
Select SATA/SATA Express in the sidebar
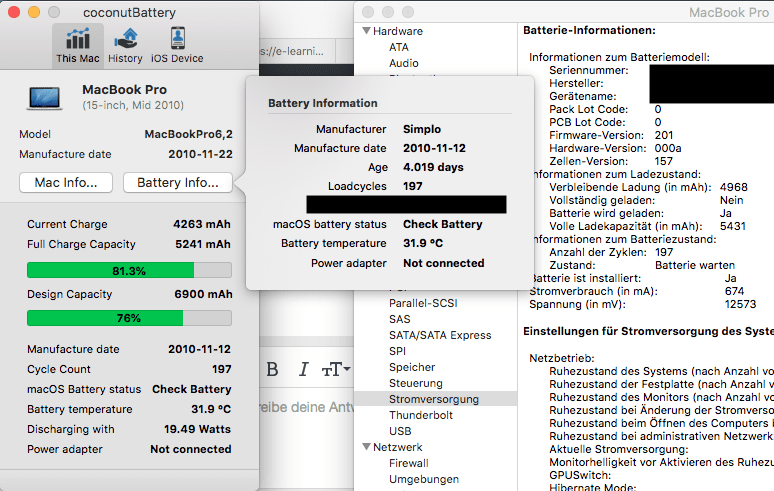coord(440,335)
